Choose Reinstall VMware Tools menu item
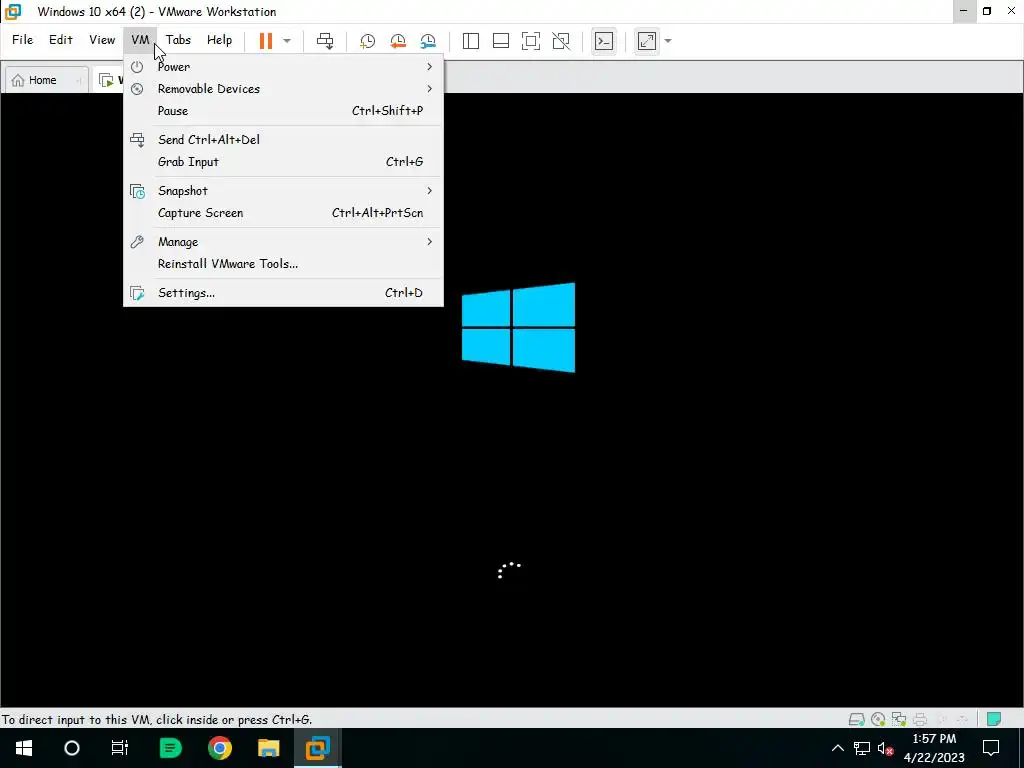 [283, 264]
